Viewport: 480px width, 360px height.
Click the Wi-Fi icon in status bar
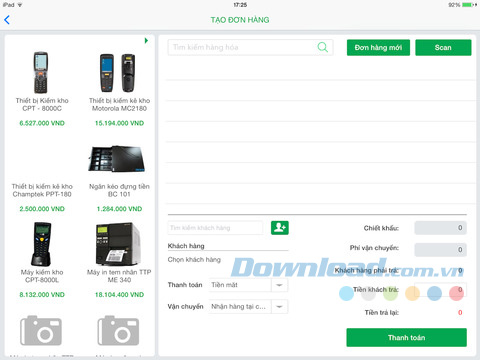[20, 5]
